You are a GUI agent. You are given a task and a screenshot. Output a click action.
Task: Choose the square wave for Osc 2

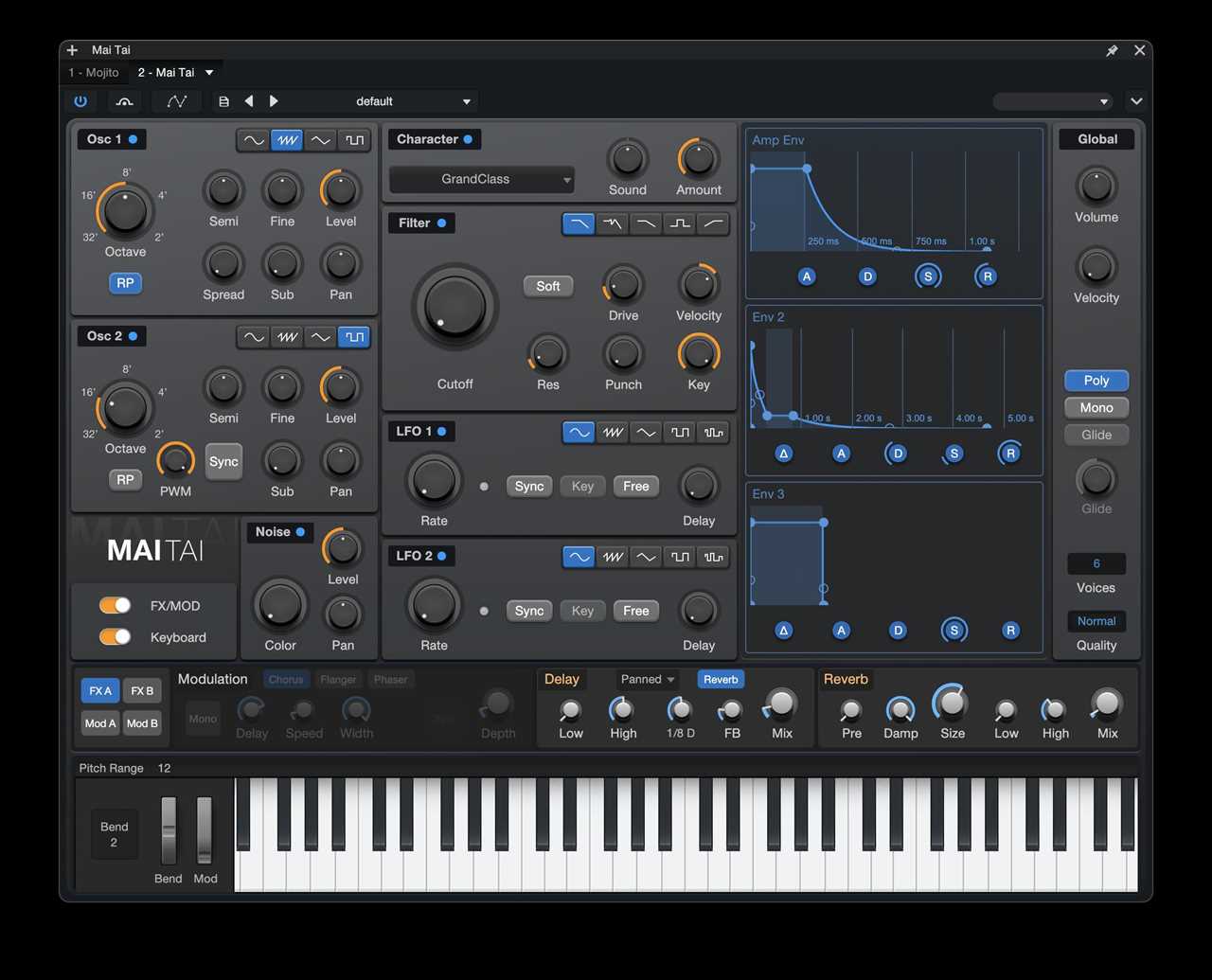coord(354,336)
